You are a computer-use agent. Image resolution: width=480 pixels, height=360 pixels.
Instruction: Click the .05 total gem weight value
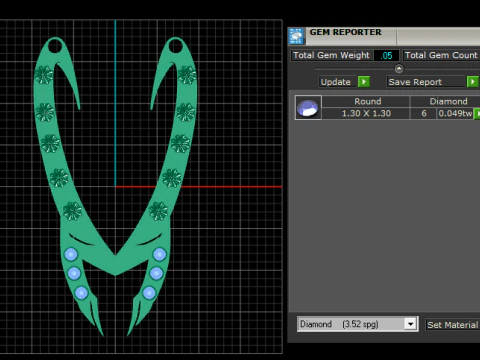coord(386,56)
